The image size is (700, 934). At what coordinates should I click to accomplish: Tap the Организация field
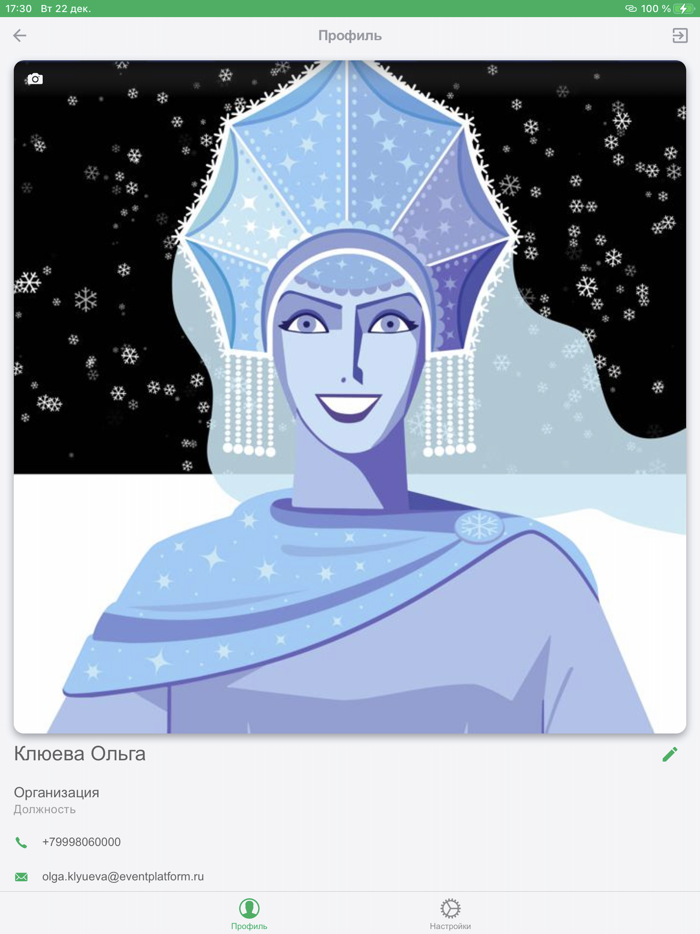pos(57,793)
